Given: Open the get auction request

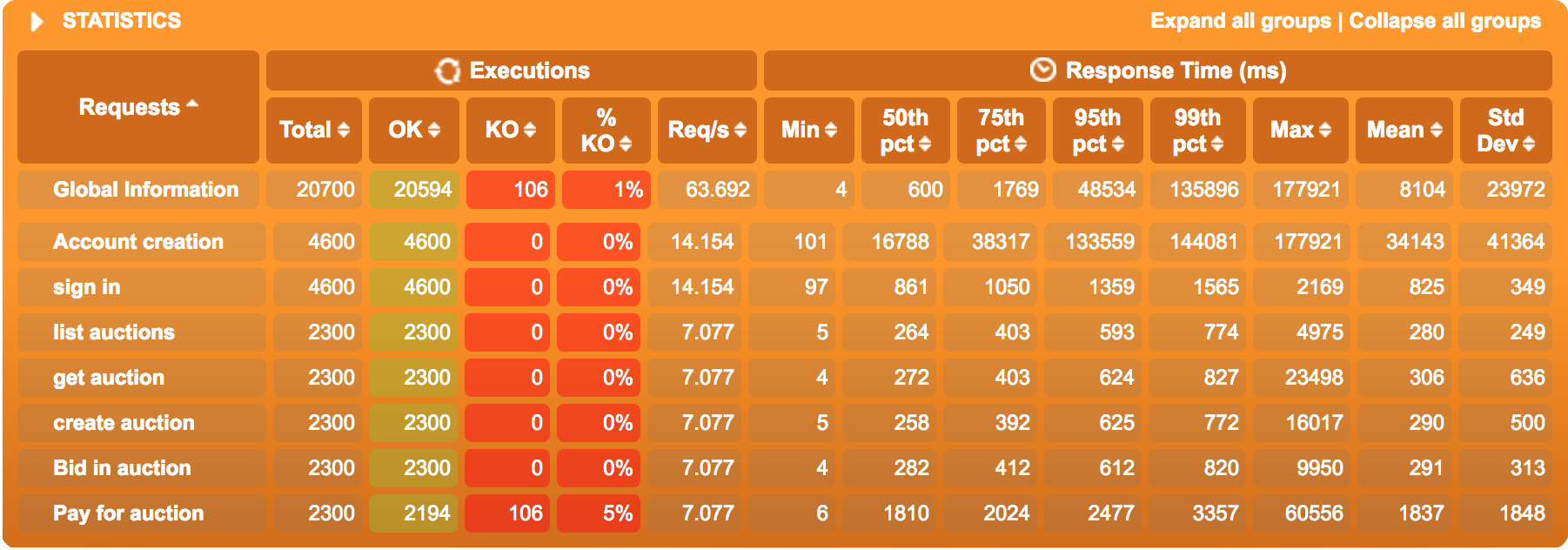Looking at the screenshot, I should (108, 377).
